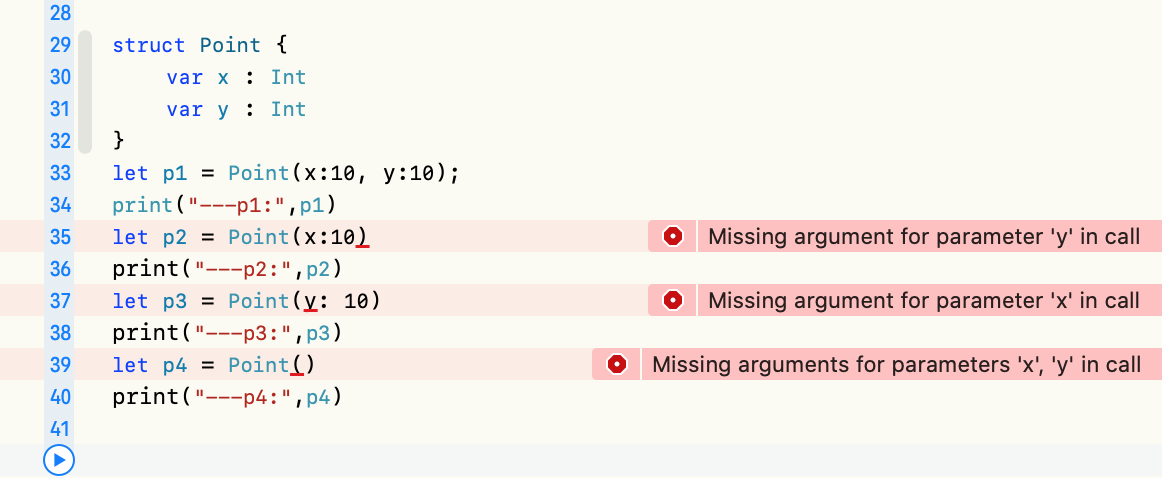
Task: Click line number 33 in the gutter
Action: tap(59, 173)
